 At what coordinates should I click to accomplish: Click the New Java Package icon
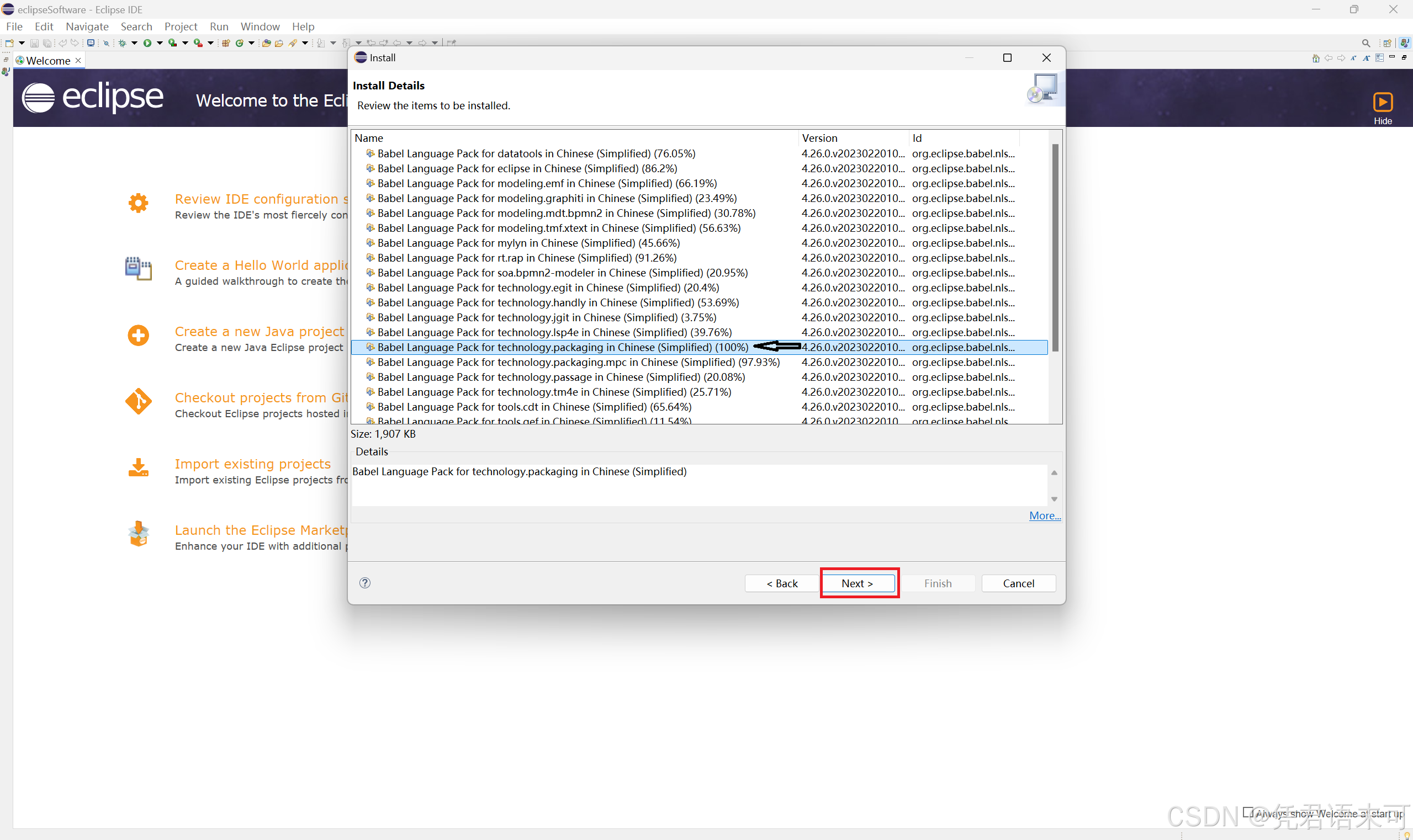[226, 43]
